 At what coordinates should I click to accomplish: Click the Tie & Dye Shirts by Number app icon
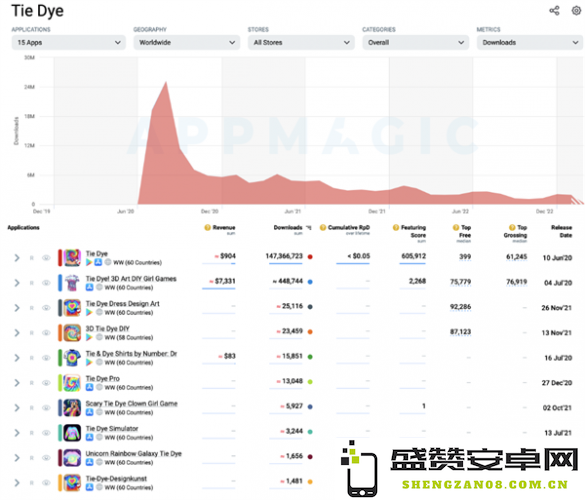72,358
